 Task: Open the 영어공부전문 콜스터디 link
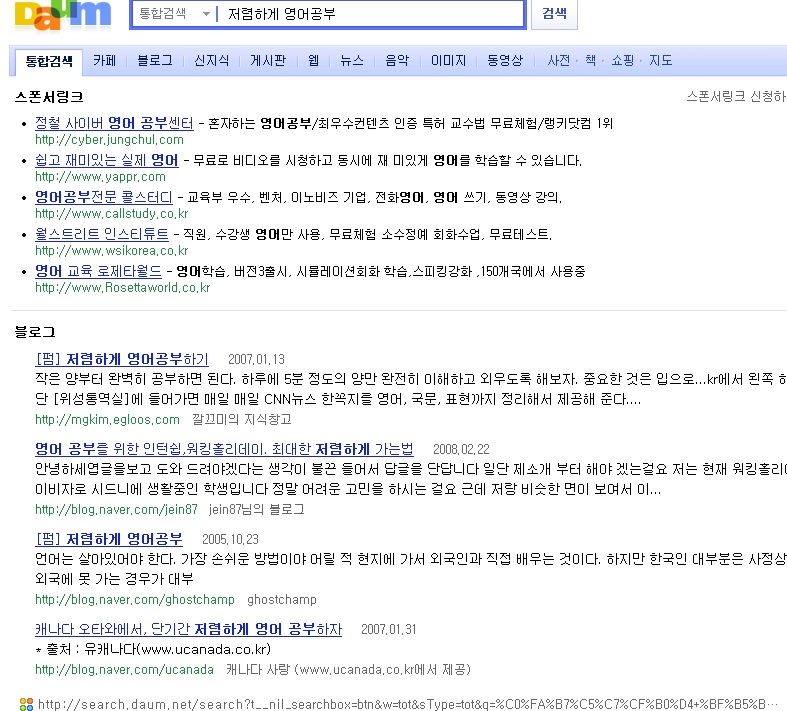pos(103,197)
